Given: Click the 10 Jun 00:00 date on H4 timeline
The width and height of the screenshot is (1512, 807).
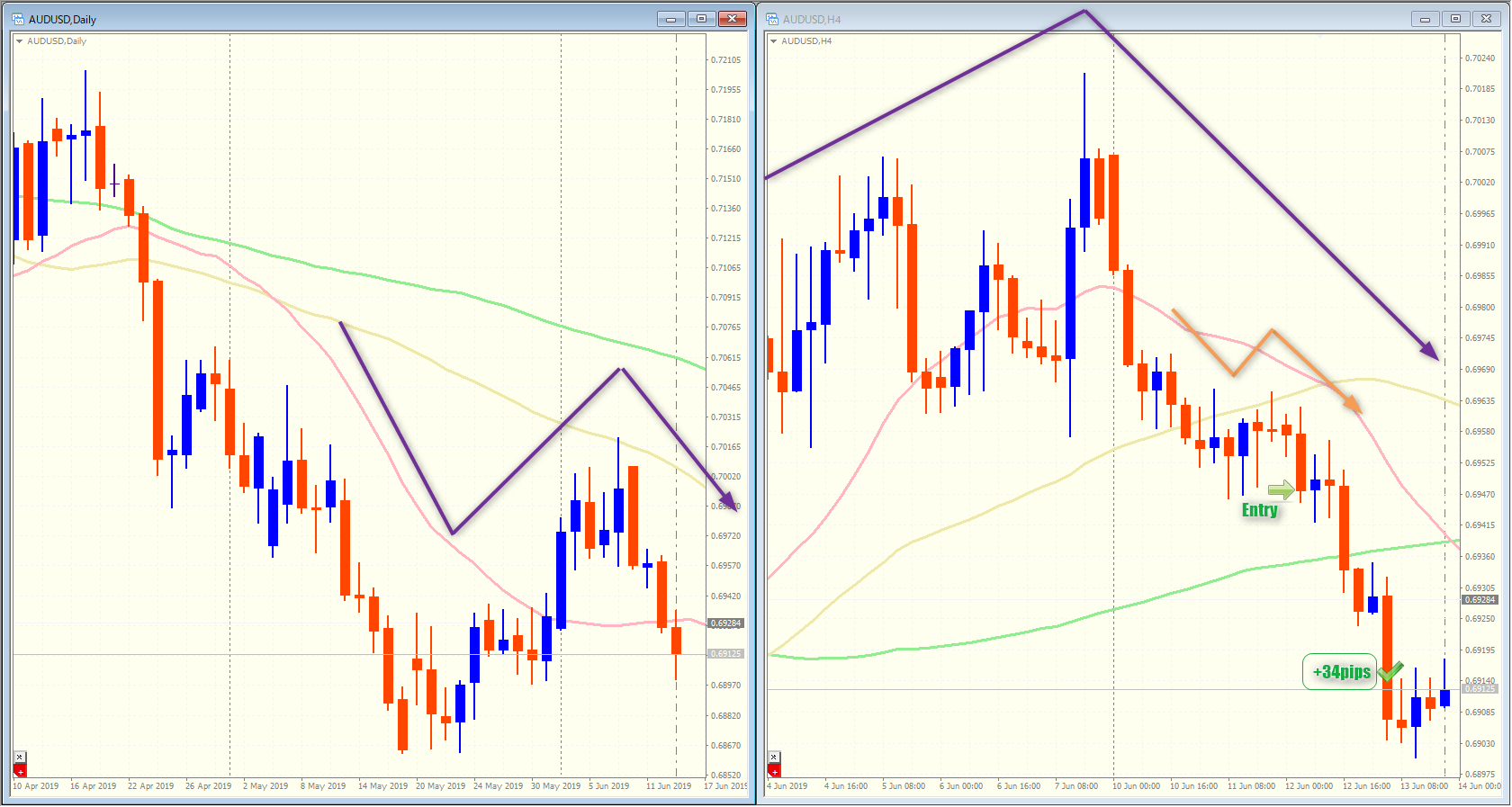Looking at the screenshot, I should (1136, 786).
